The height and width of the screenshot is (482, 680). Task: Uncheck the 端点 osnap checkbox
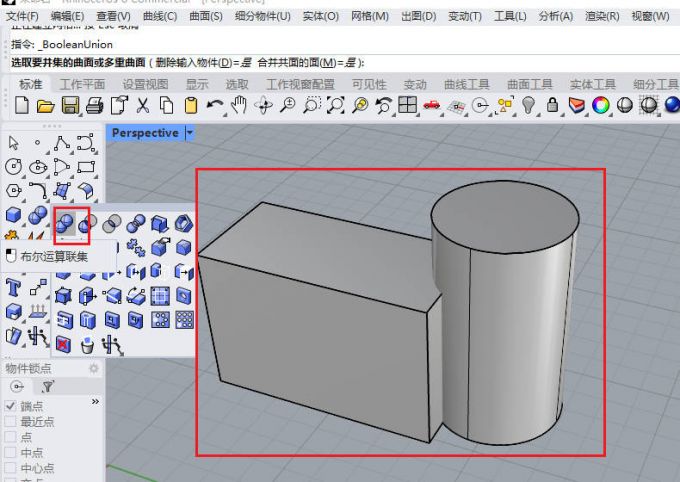click(x=10, y=406)
